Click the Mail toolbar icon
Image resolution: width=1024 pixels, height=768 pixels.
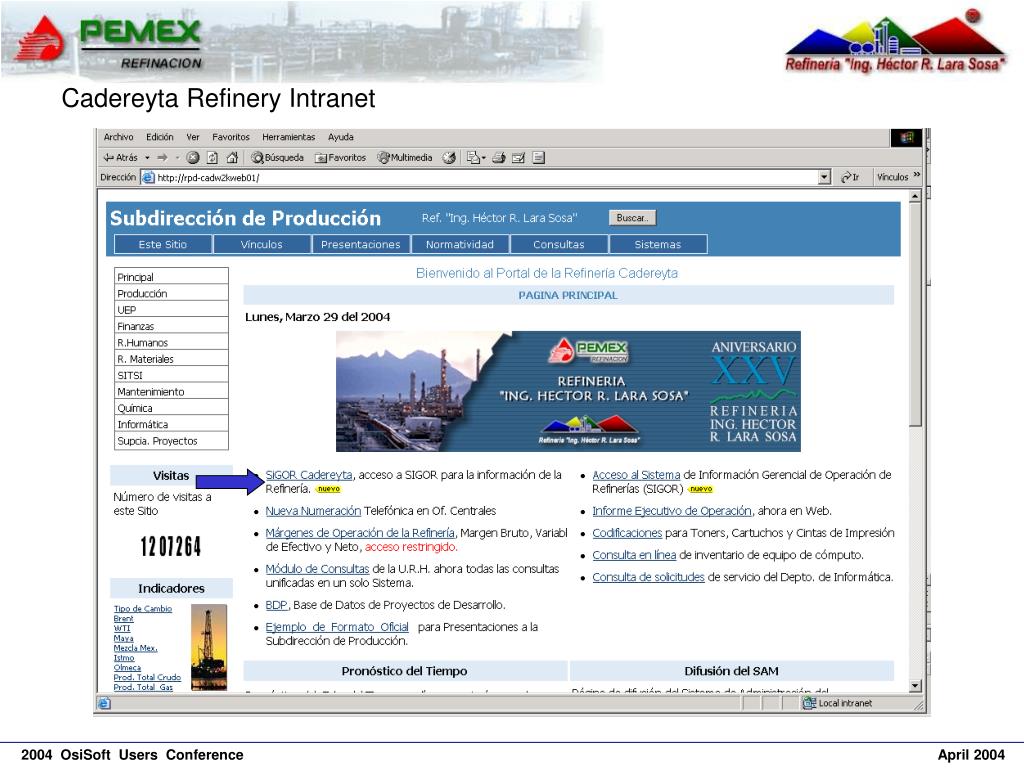coord(473,157)
